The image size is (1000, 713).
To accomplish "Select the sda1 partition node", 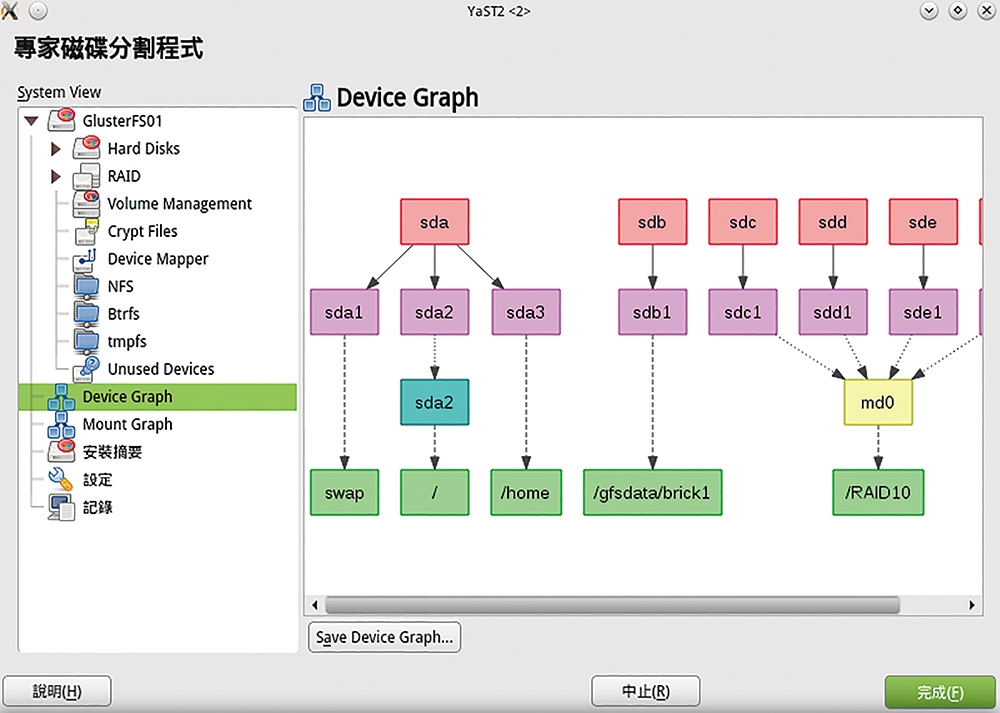I will coord(344,312).
